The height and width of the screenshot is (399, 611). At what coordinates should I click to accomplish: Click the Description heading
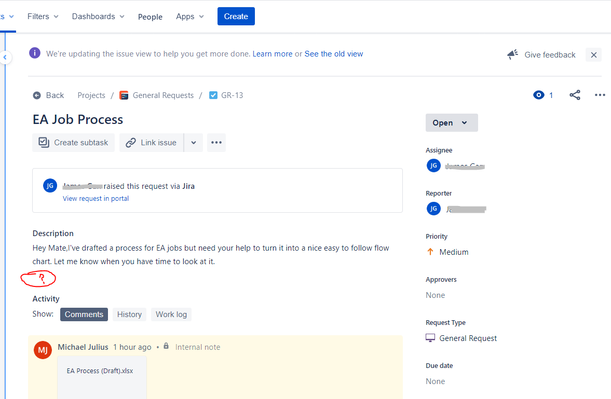[x=53, y=233]
